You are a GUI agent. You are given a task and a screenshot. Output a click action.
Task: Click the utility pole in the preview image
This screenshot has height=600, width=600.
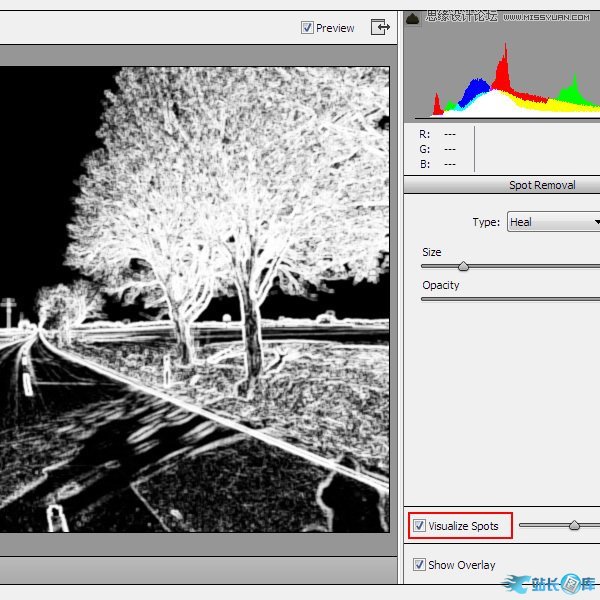click(x=9, y=310)
